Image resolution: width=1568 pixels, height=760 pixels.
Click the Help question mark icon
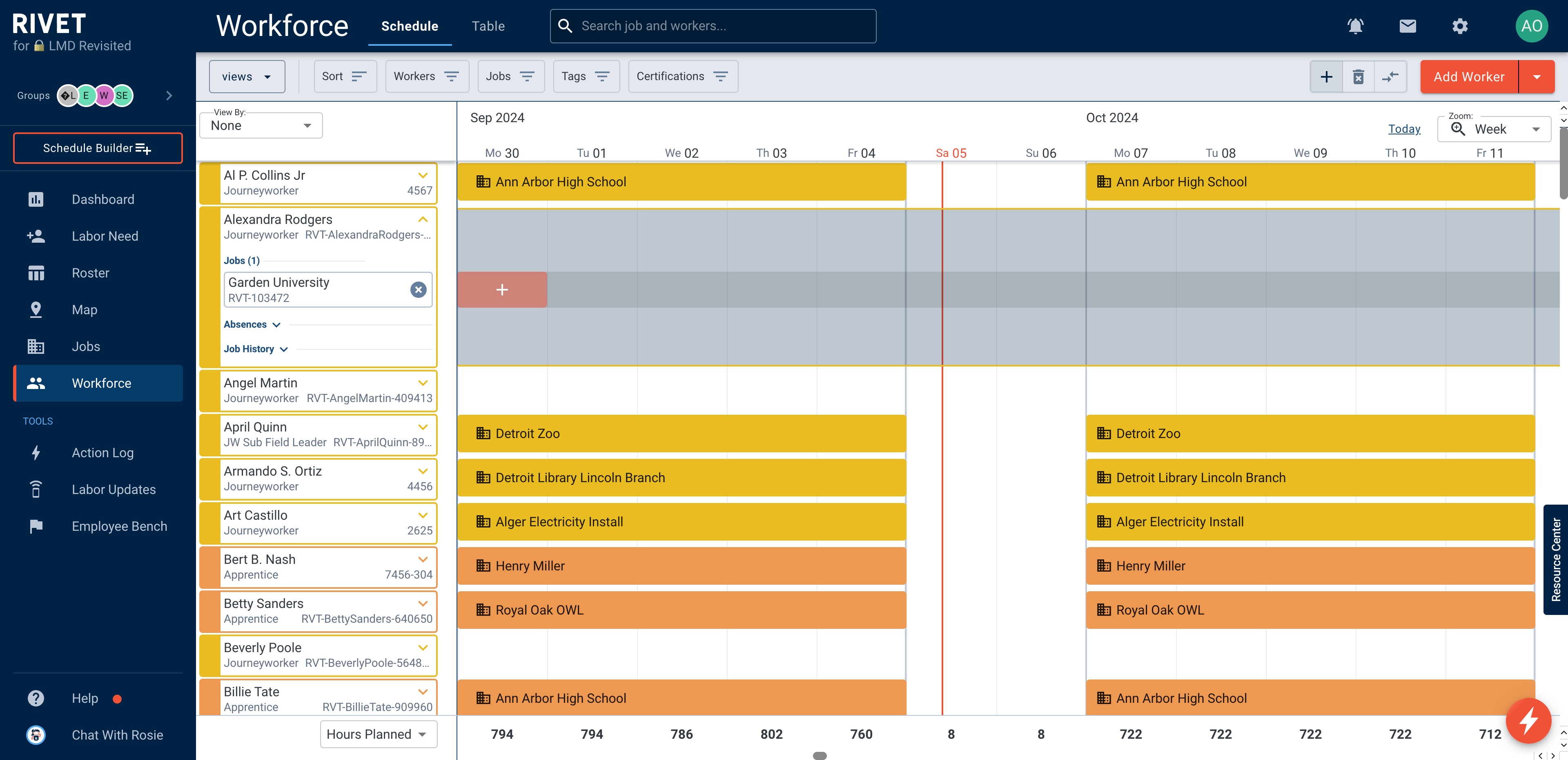[36, 698]
